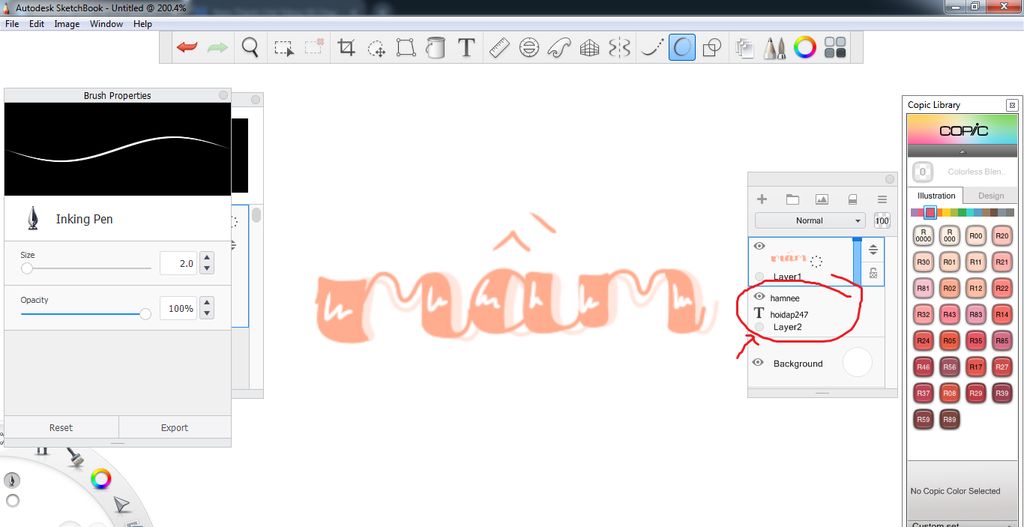Pick Copic color R05
The image size is (1024, 527).
click(x=950, y=340)
